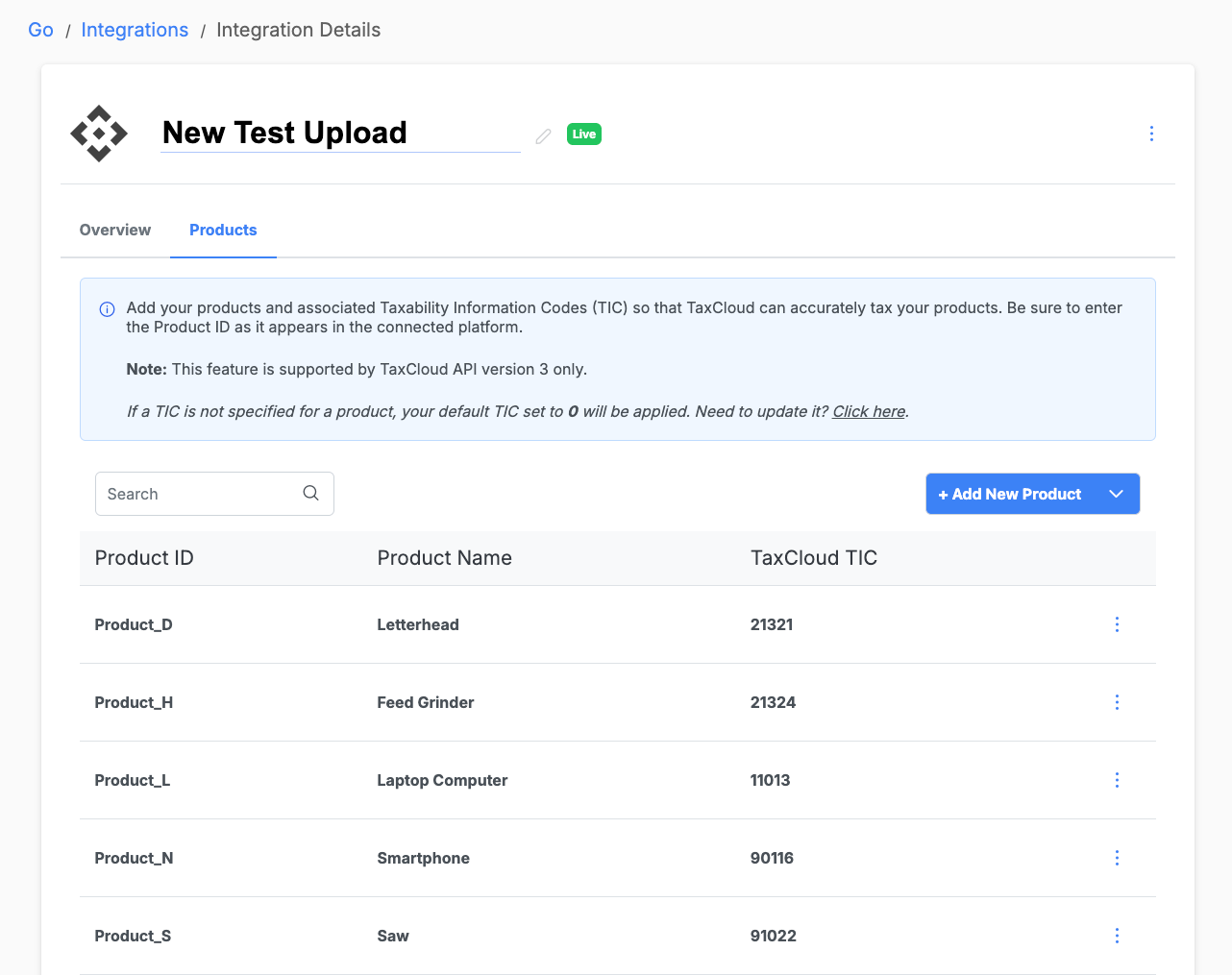Click TIC value 11013
This screenshot has width=1232, height=975.
click(771, 780)
